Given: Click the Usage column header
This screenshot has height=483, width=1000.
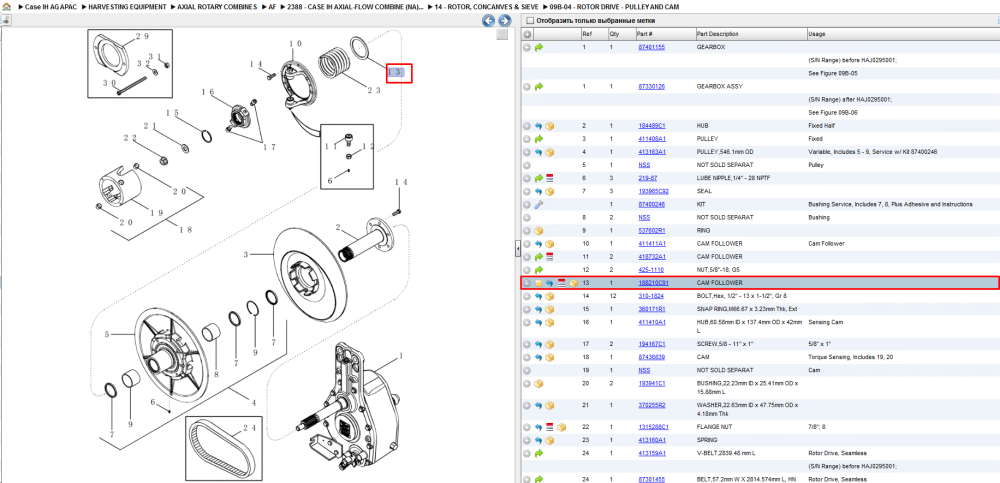Looking at the screenshot, I should tap(816, 34).
